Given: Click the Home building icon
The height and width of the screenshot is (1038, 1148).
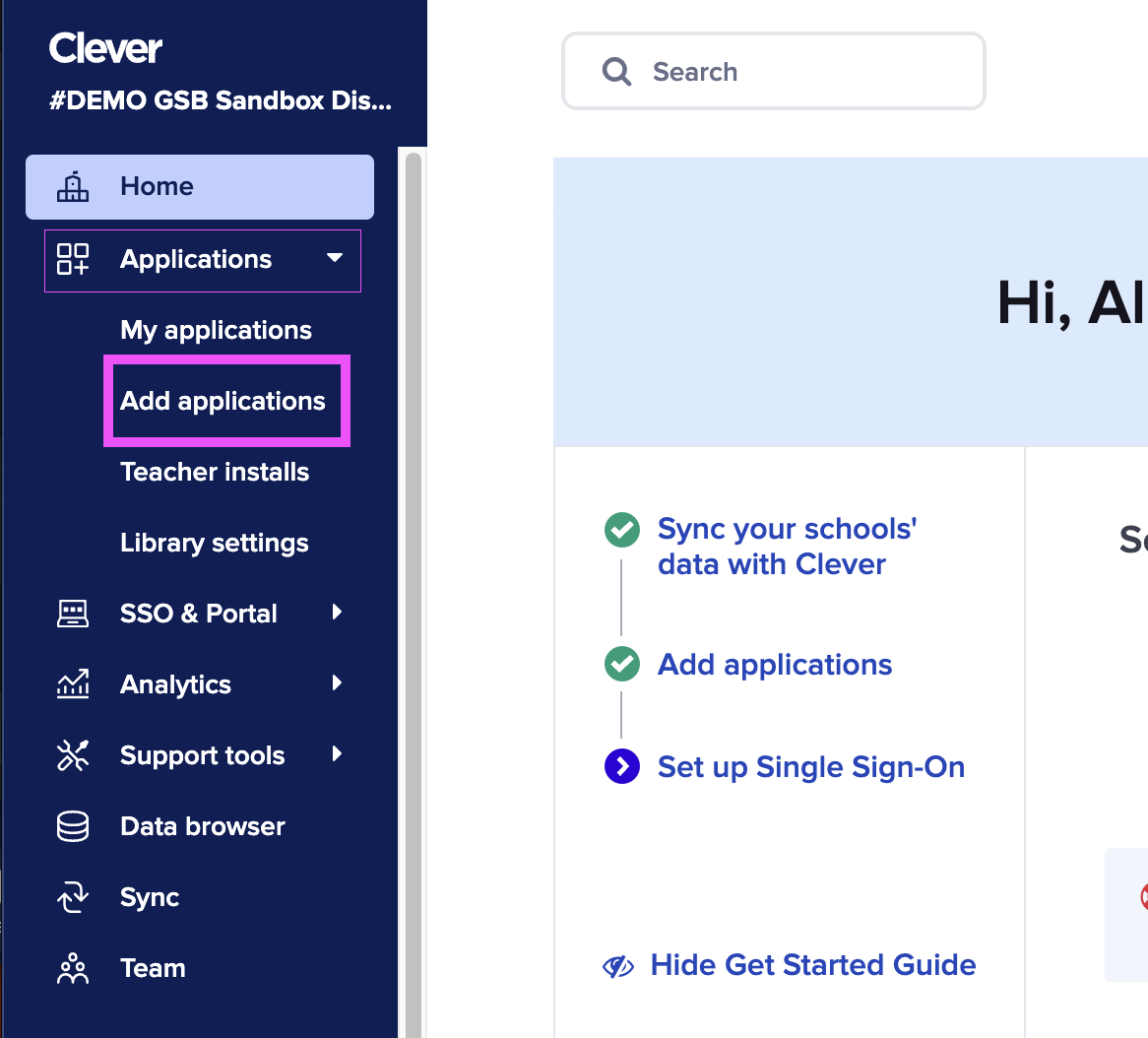Looking at the screenshot, I should [73, 187].
